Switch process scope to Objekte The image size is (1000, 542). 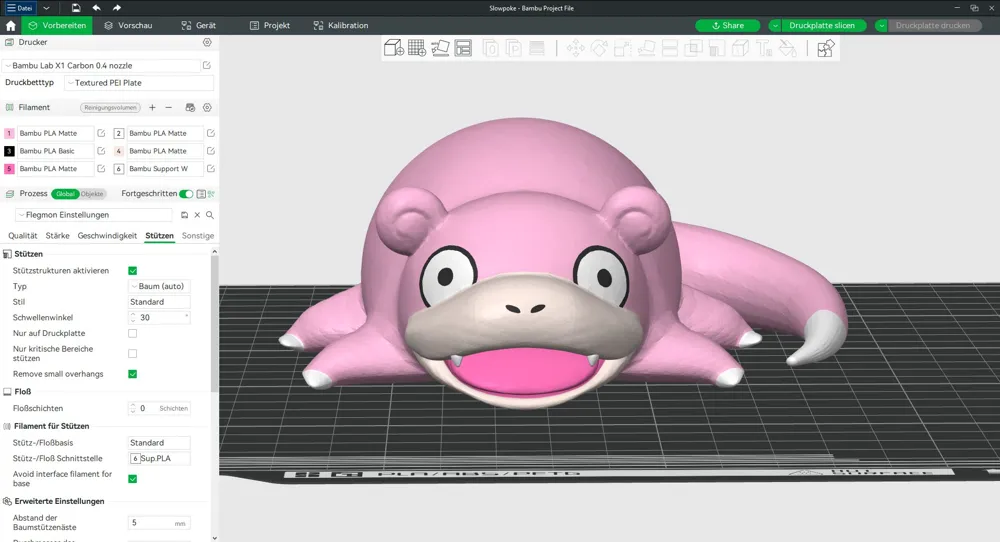(92, 194)
